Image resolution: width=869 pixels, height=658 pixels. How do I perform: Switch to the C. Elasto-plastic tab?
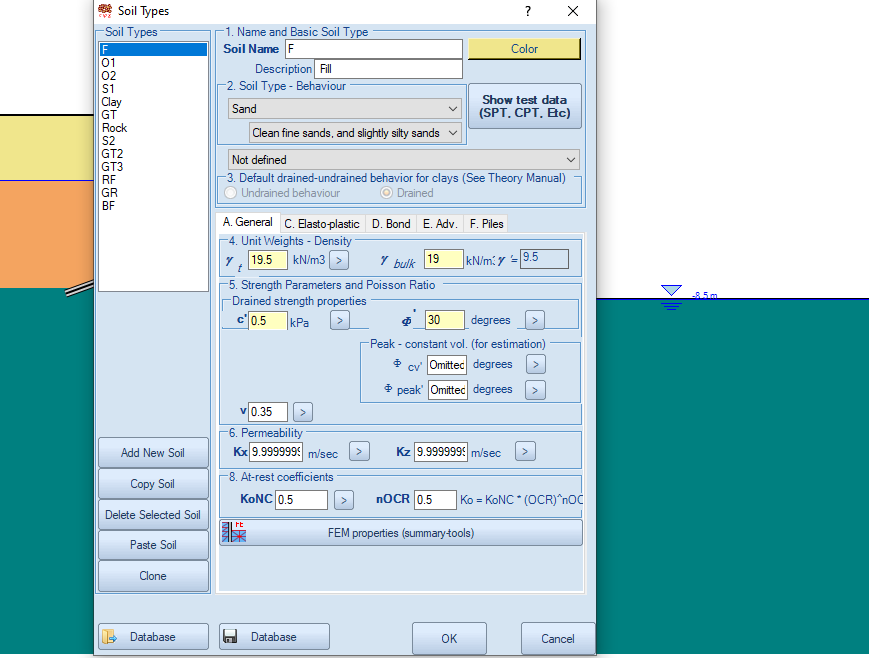point(322,224)
